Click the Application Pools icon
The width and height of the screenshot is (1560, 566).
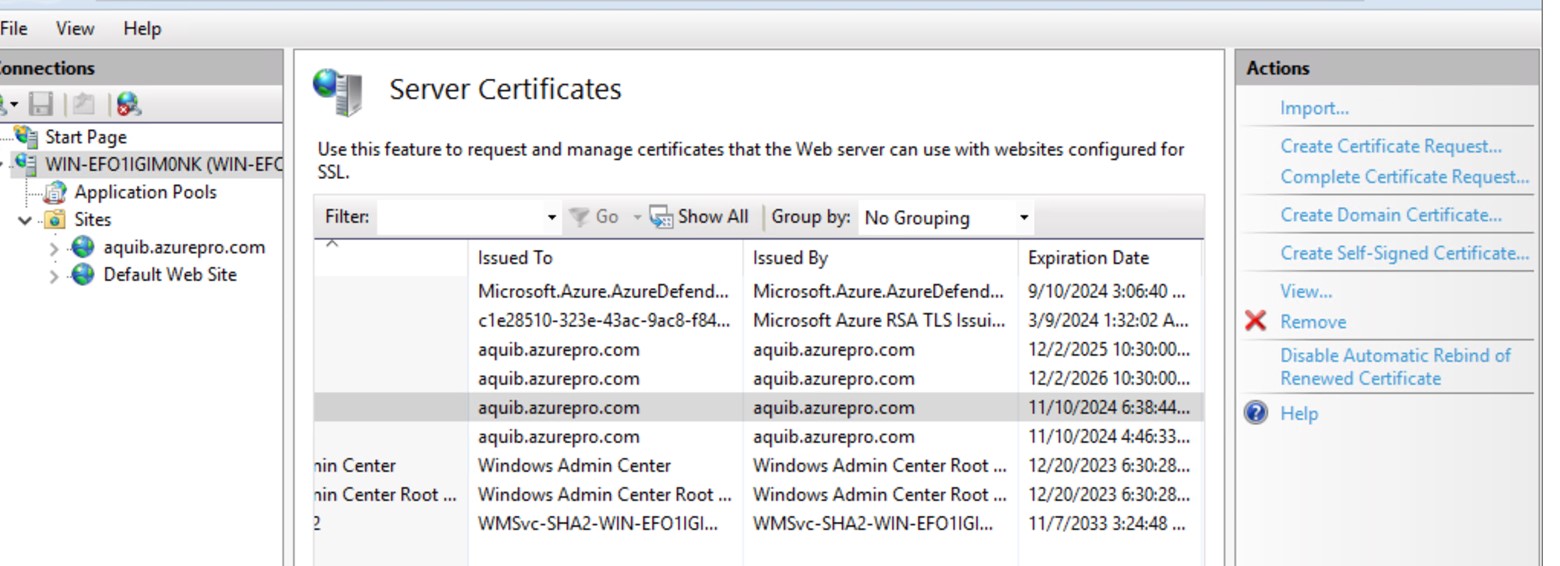pyautogui.click(x=56, y=192)
